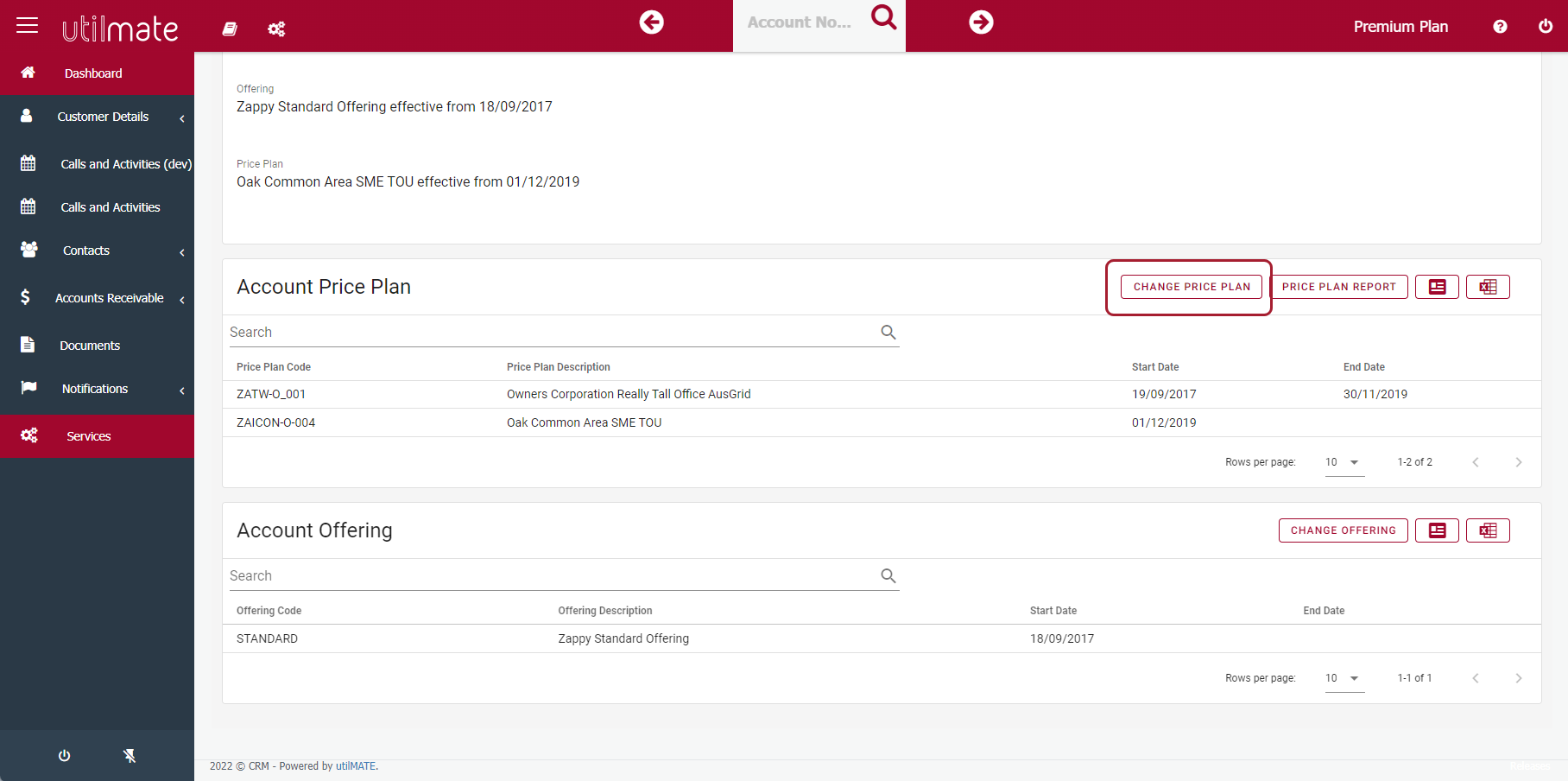Click the sidebar bottom power icon
Screen dimensions: 1568x781
tap(64, 756)
